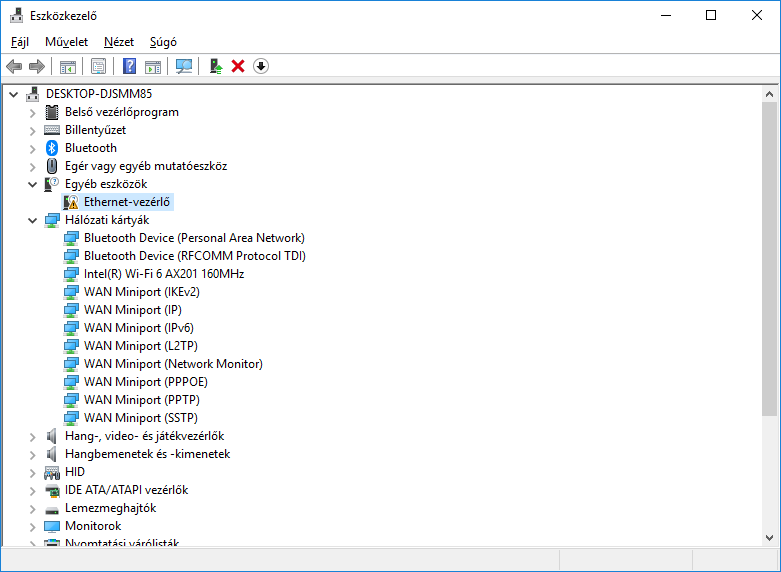Click the Billentyűzet keyboard icon
Image resolution: width=781 pixels, height=572 pixels.
point(52,130)
